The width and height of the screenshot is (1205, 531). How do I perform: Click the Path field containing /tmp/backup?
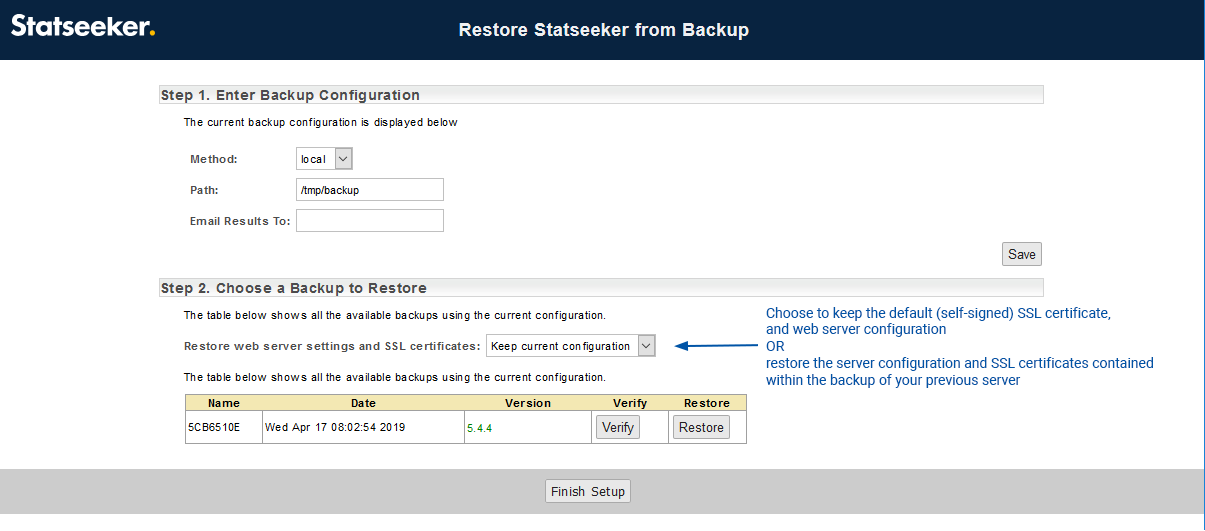369,190
